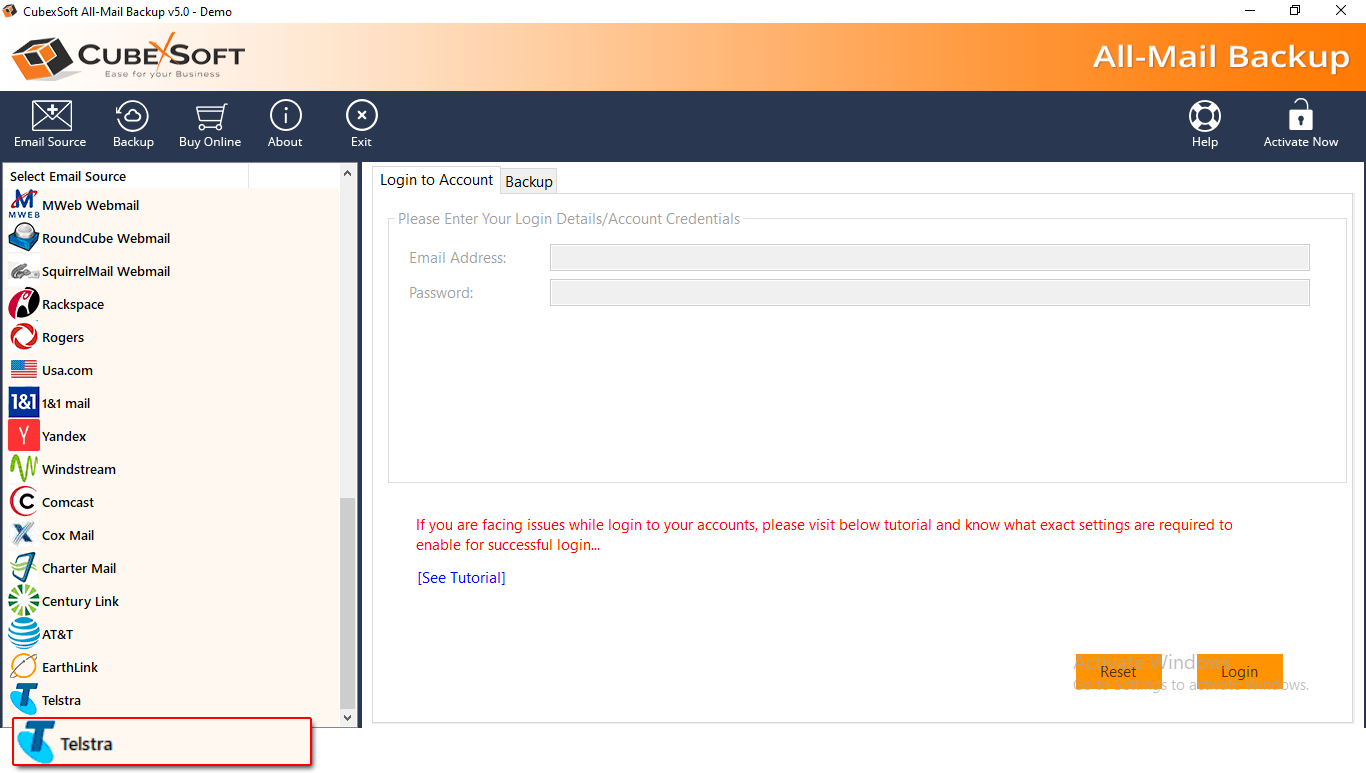Select RoundCube Webmail source
The image size is (1366, 773).
click(105, 238)
